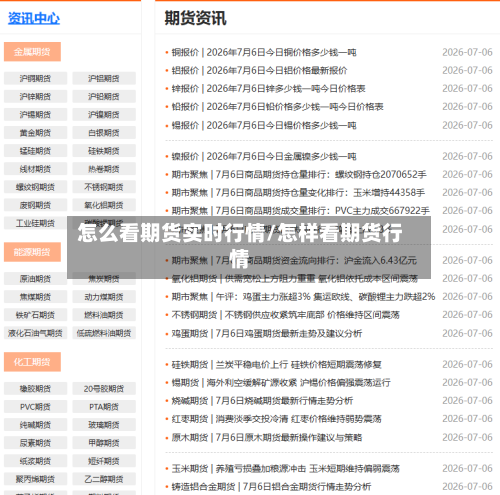Image resolution: width=500 pixels, height=495 pixels.
Task: Open 鸡蛋期货 最新走势及建议分析 article
Action: coord(267,333)
